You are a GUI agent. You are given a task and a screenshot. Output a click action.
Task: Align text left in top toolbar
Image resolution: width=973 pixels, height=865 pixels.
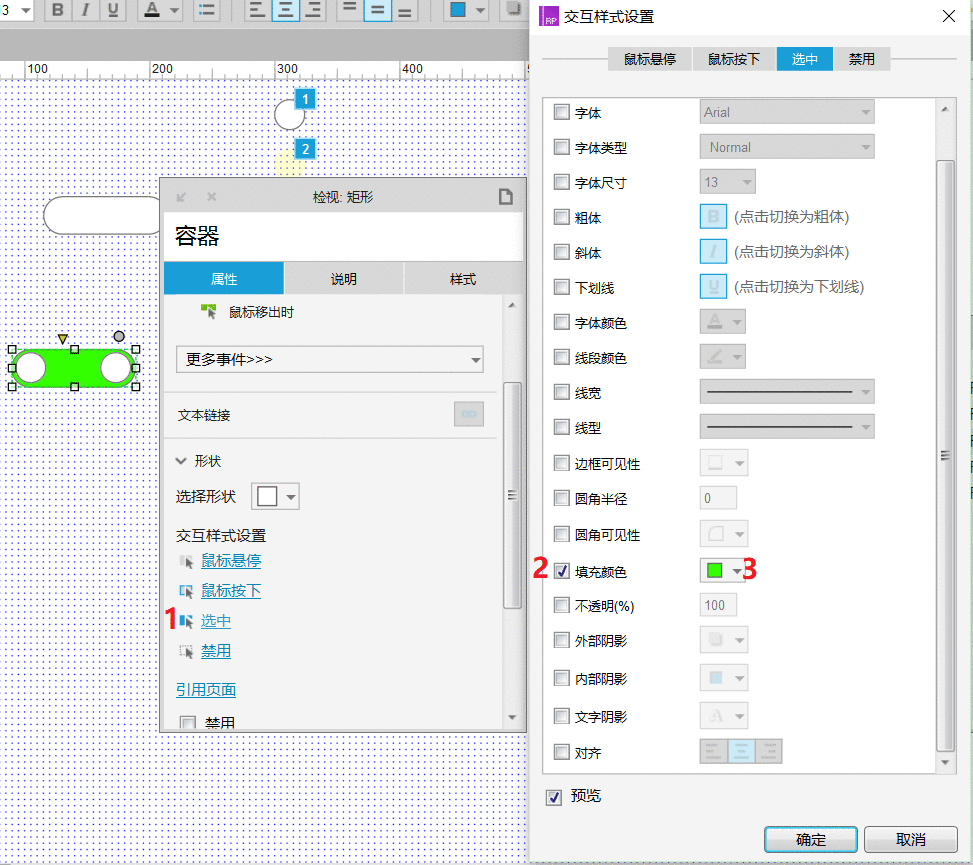coord(256,10)
